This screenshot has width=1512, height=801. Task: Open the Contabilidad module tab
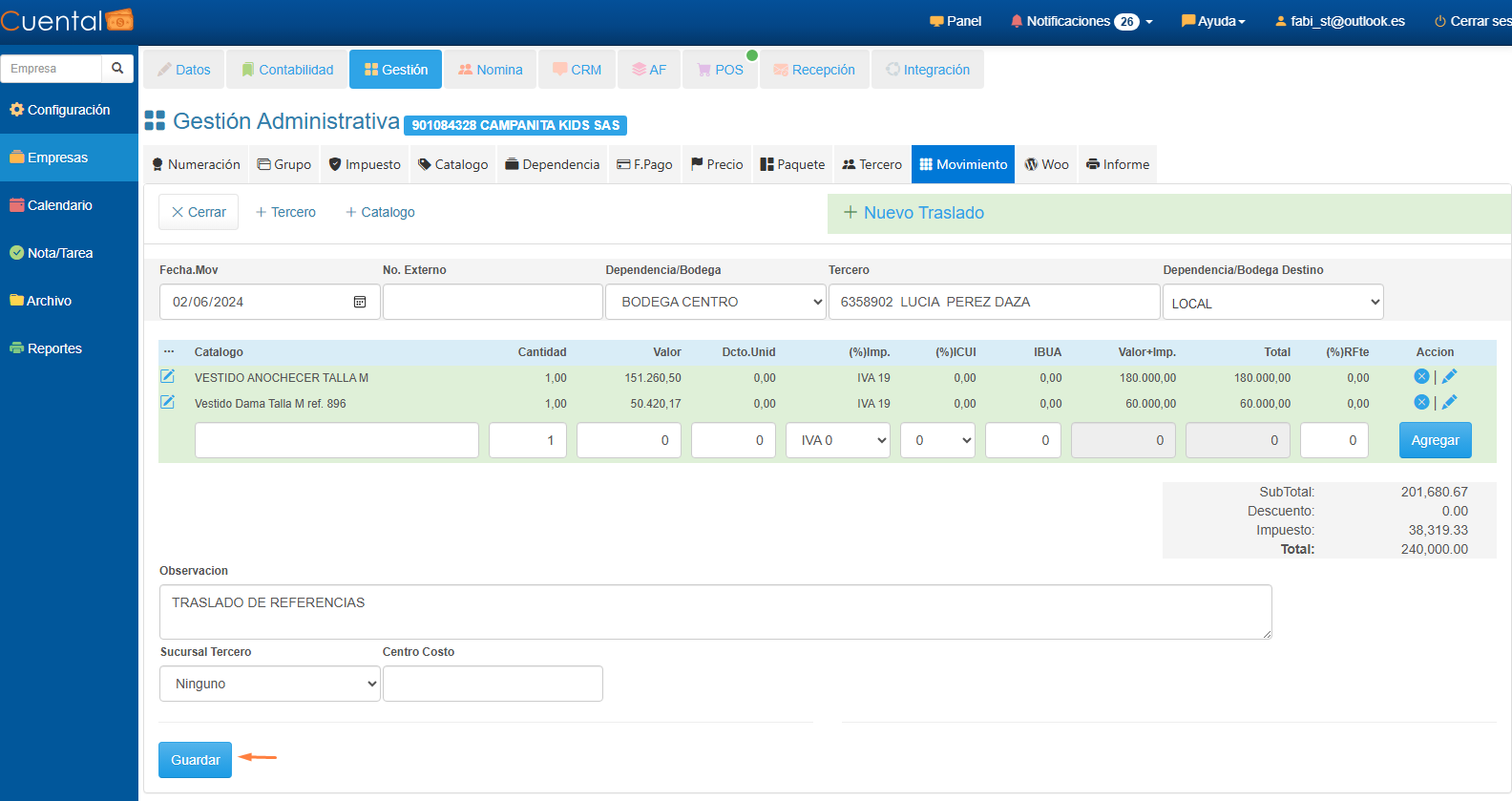click(x=287, y=70)
